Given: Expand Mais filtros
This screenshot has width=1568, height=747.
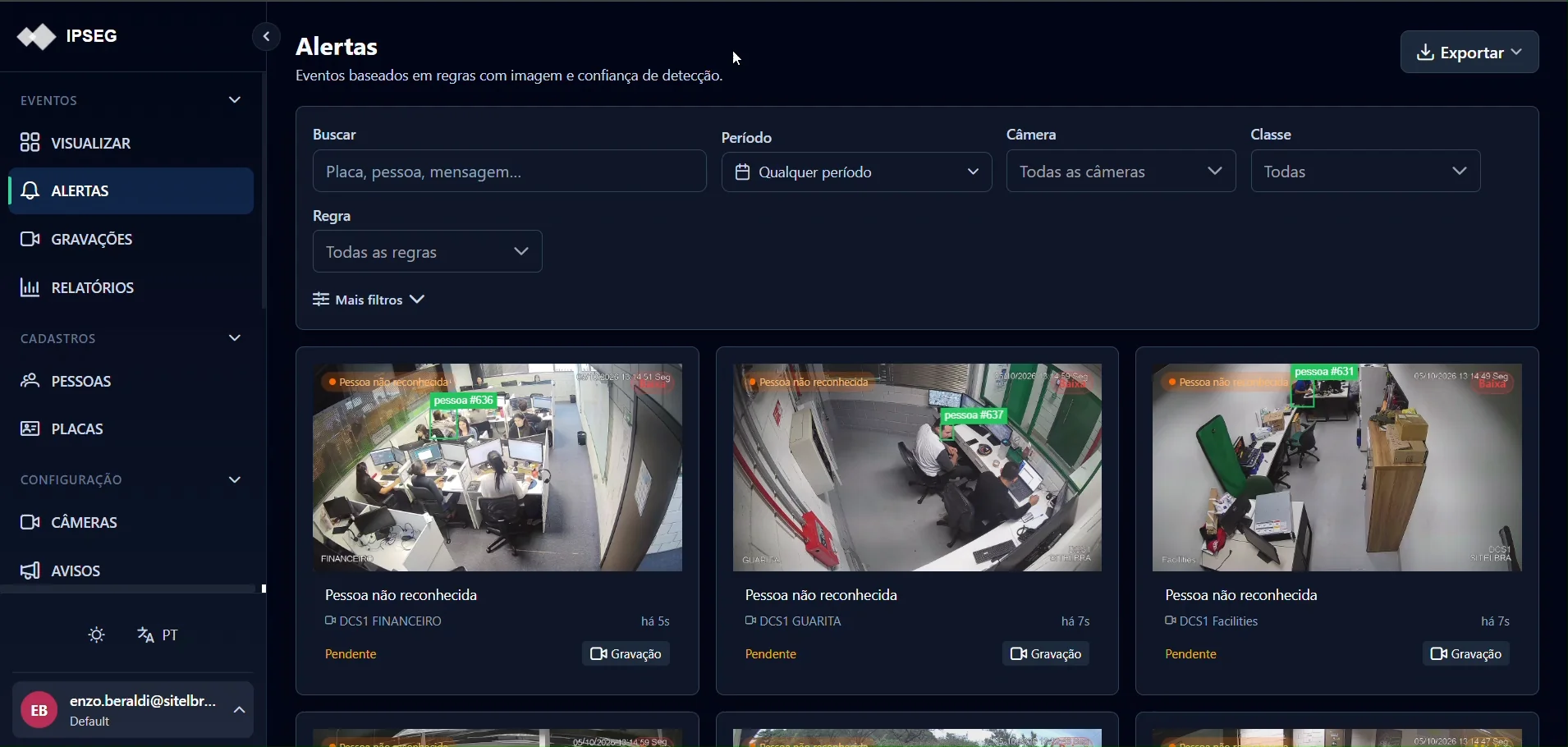Looking at the screenshot, I should [369, 300].
